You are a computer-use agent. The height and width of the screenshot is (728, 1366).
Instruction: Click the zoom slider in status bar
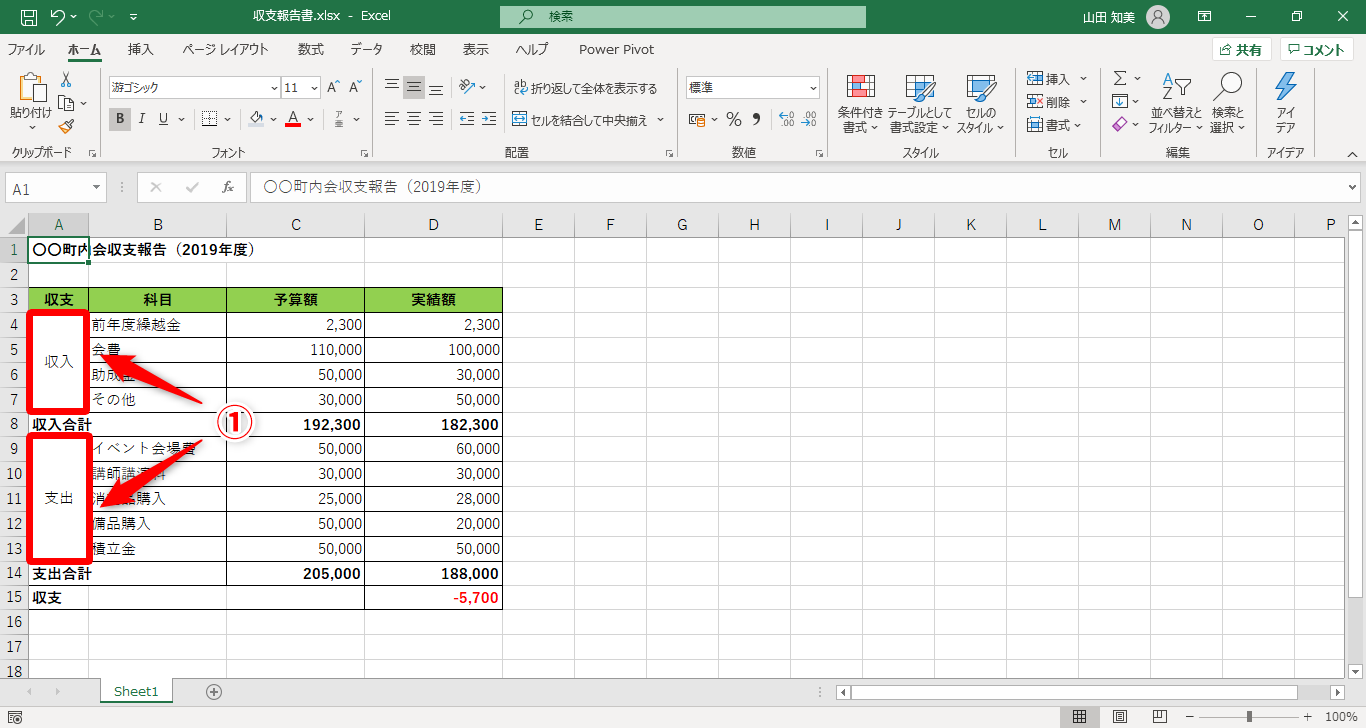(x=1249, y=717)
